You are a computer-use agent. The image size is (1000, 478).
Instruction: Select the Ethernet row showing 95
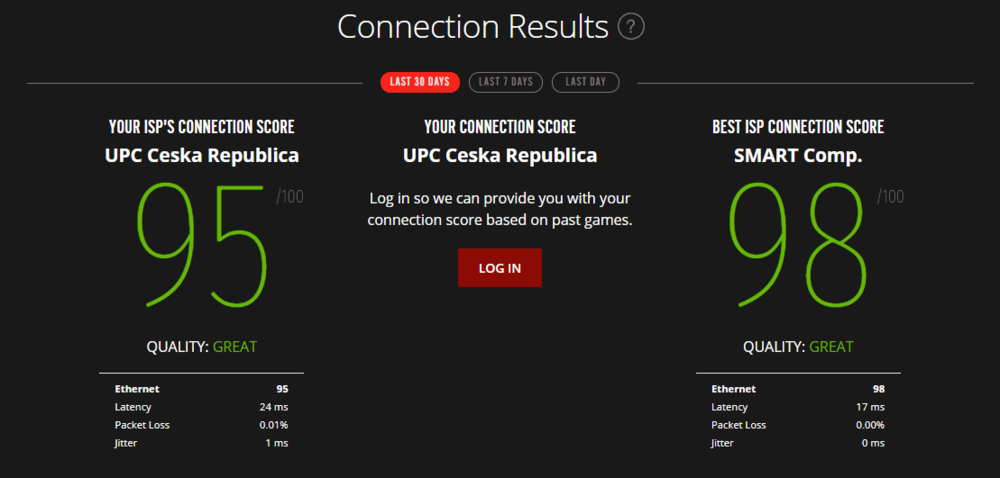tap(202, 389)
